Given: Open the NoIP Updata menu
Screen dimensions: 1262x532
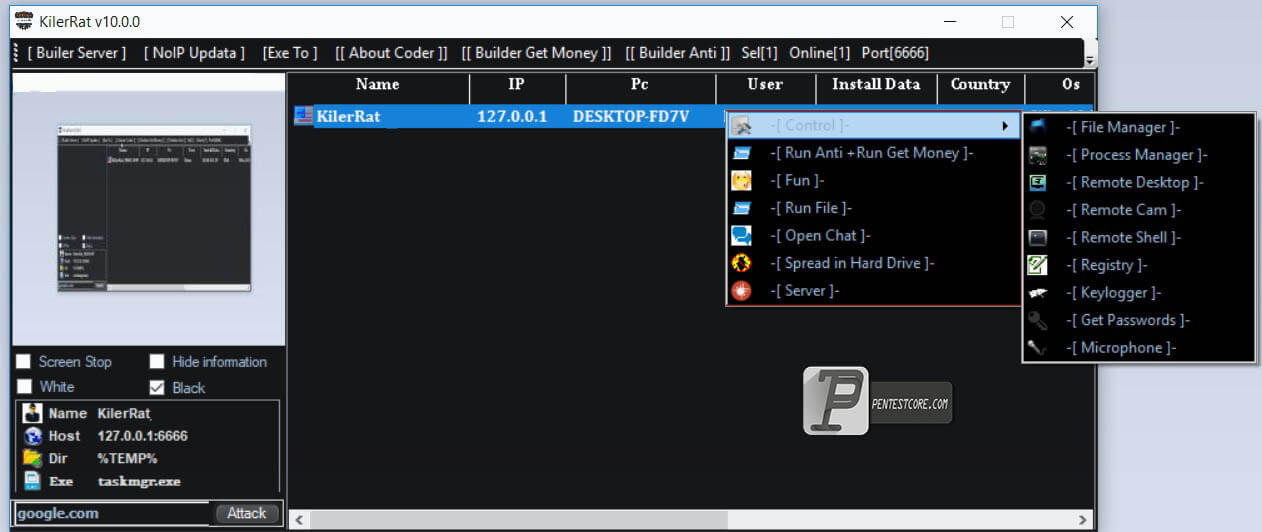Looking at the screenshot, I should [x=194, y=53].
